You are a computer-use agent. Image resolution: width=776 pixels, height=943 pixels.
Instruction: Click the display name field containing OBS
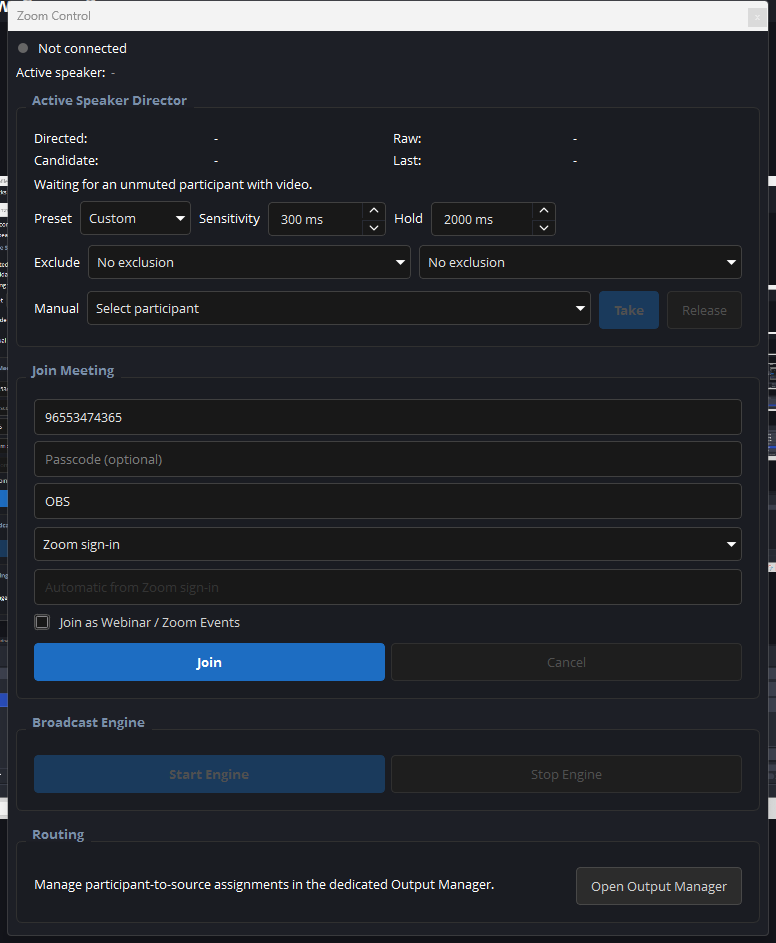(x=387, y=502)
